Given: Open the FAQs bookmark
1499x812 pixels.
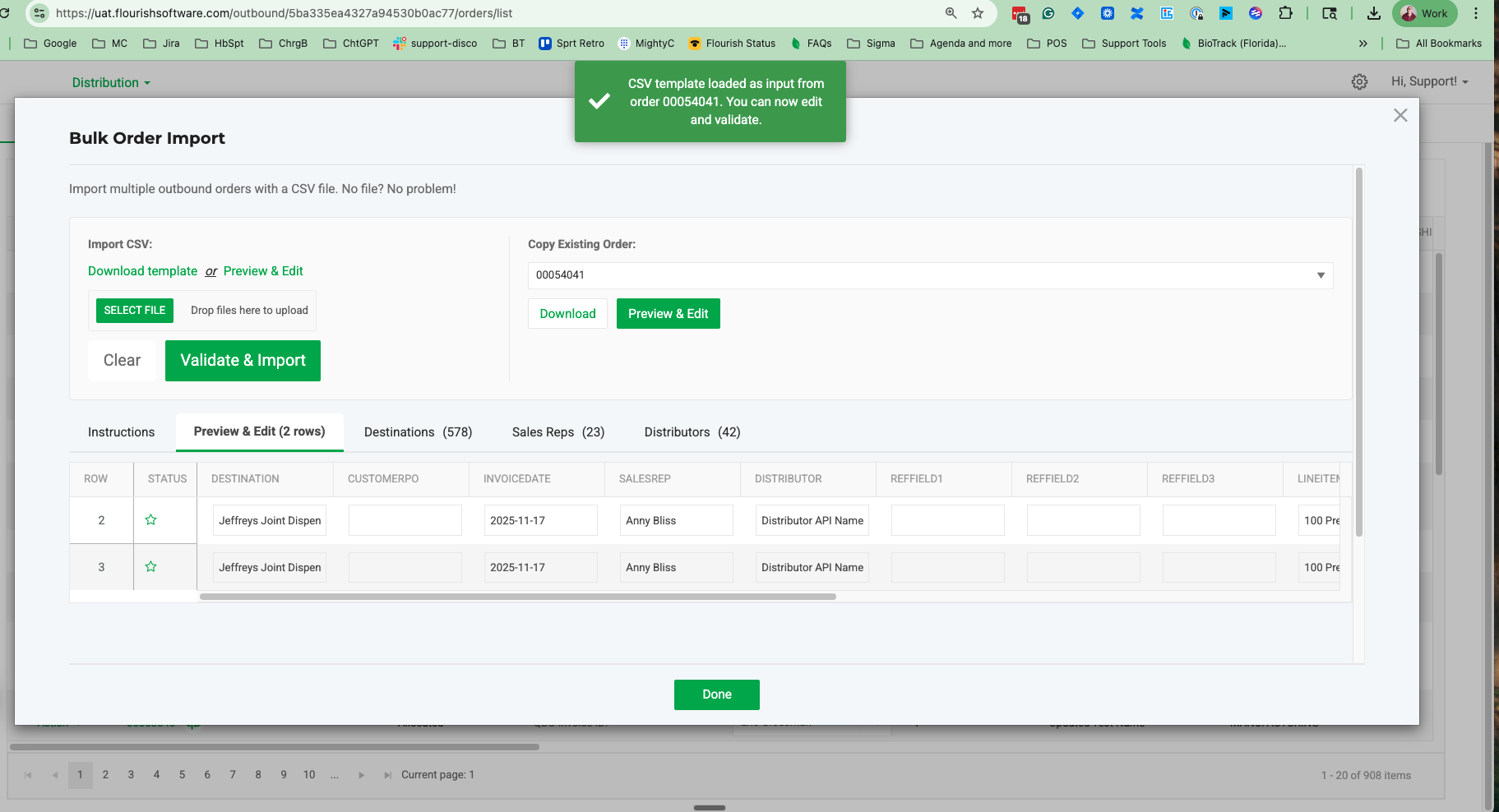Looking at the screenshot, I should [x=811, y=44].
